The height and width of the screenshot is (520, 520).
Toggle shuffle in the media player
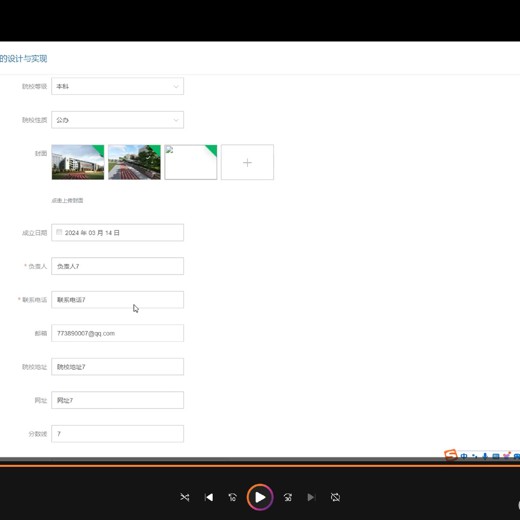point(185,497)
